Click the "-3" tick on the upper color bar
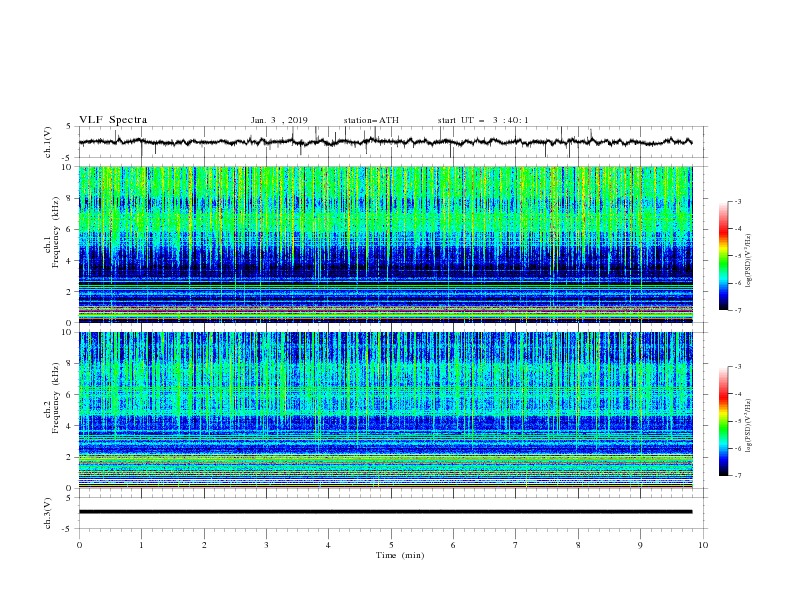792x612 pixels. (x=738, y=201)
